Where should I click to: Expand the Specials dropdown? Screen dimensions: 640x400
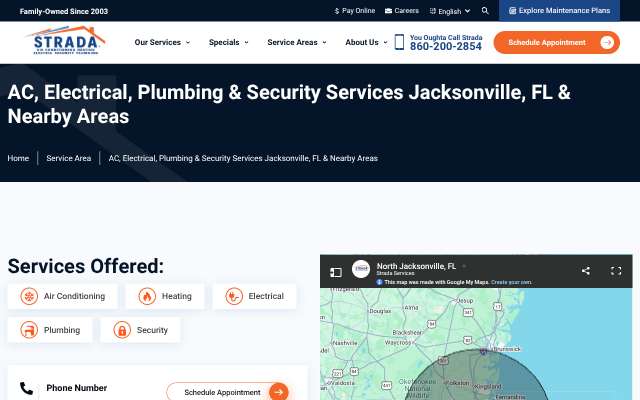[x=228, y=42]
